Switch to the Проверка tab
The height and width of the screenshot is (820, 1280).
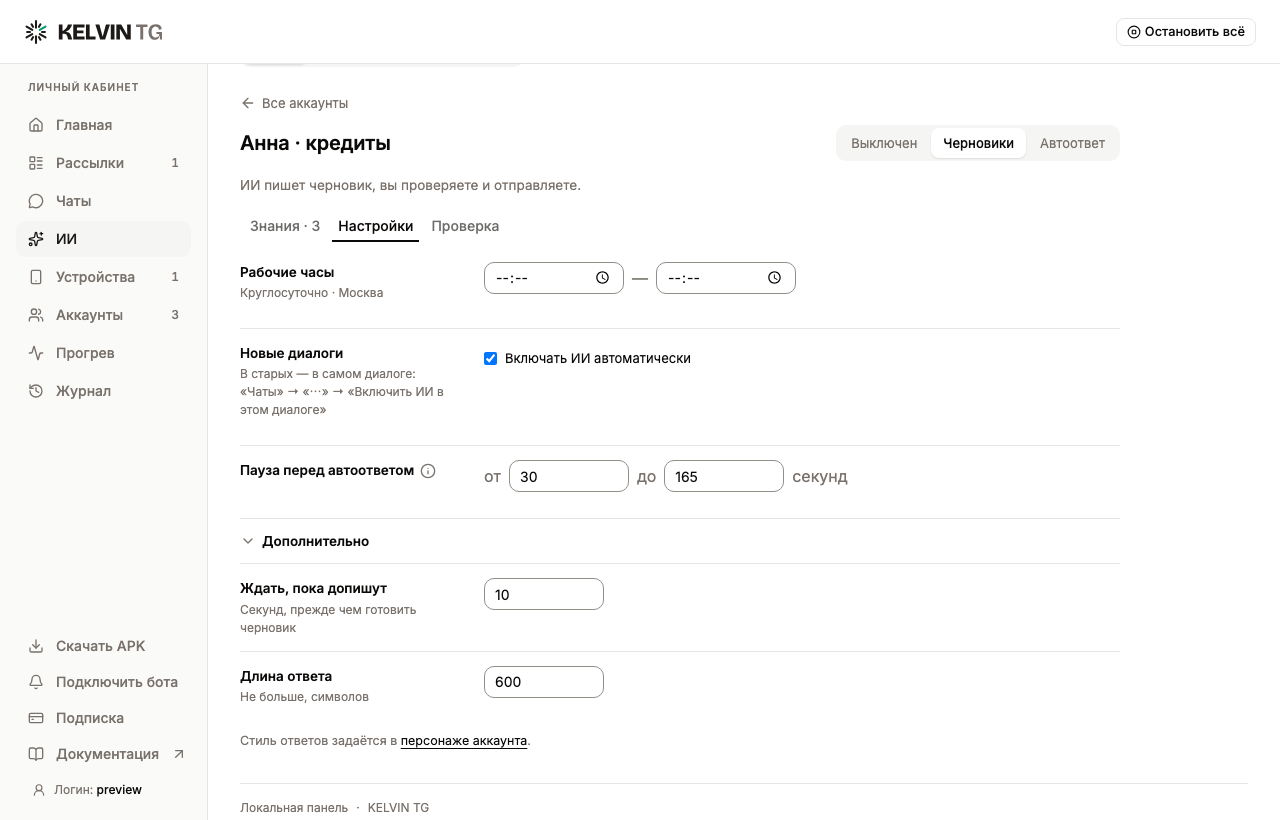(x=465, y=226)
